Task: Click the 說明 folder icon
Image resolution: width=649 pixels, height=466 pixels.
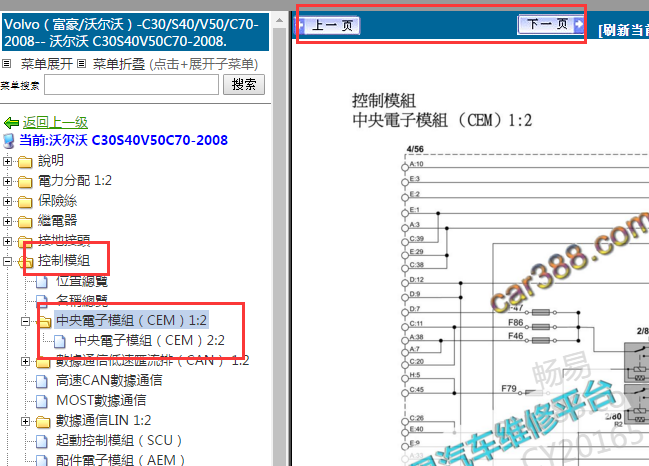Action: coord(25,161)
